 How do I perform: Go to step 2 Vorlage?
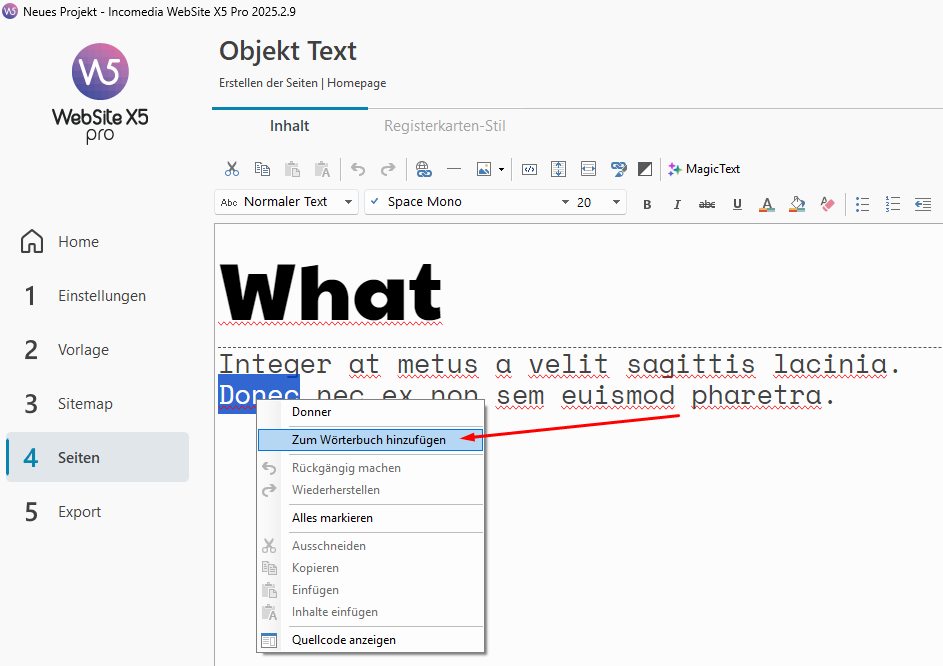pos(83,350)
